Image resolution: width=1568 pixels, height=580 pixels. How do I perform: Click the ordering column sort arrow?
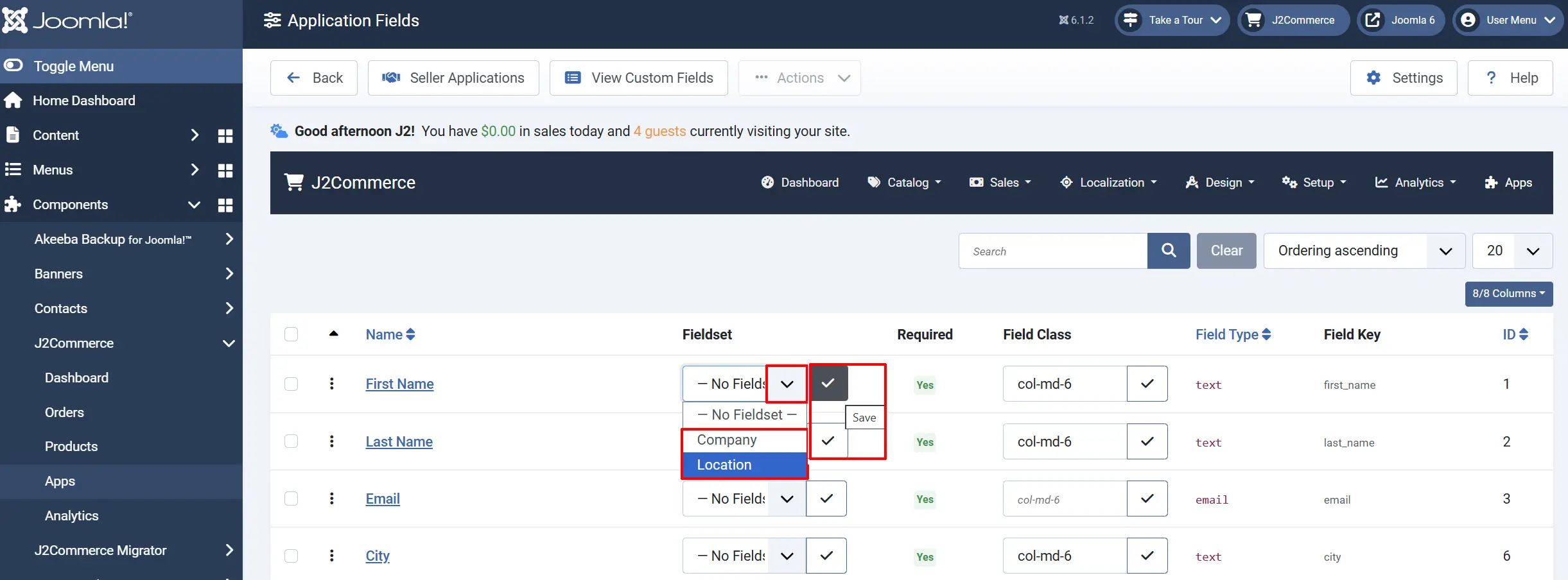pos(333,334)
